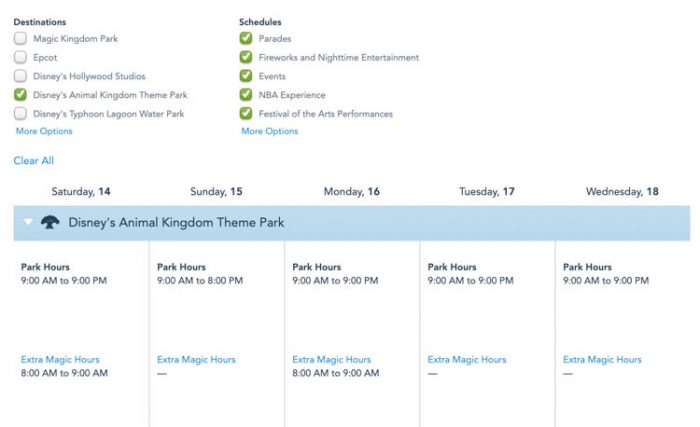This screenshot has width=700, height=427.
Task: Expand More Options under Destinations
Action: pos(44,131)
